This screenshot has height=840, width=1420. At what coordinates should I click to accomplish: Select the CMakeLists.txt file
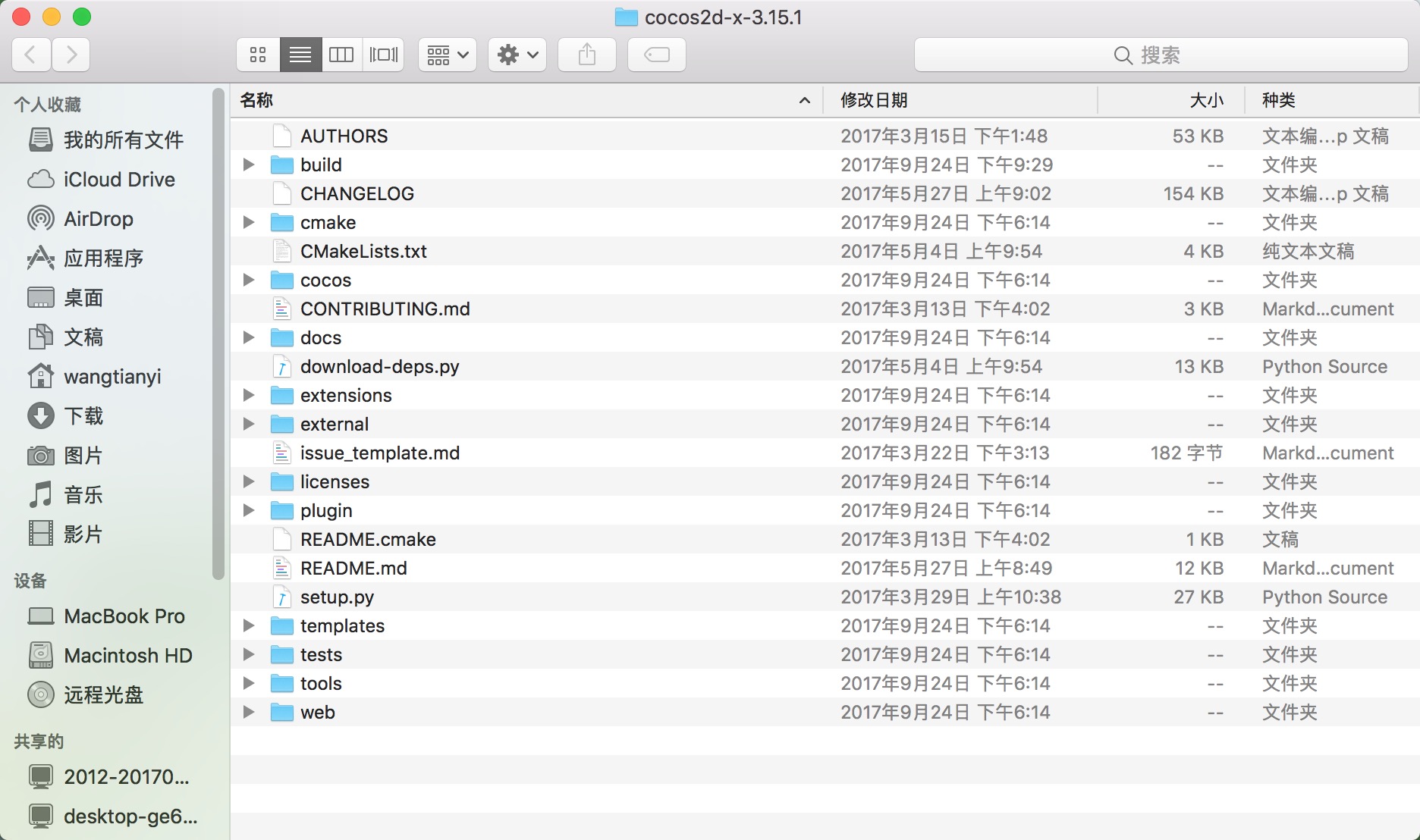[825, 251]
